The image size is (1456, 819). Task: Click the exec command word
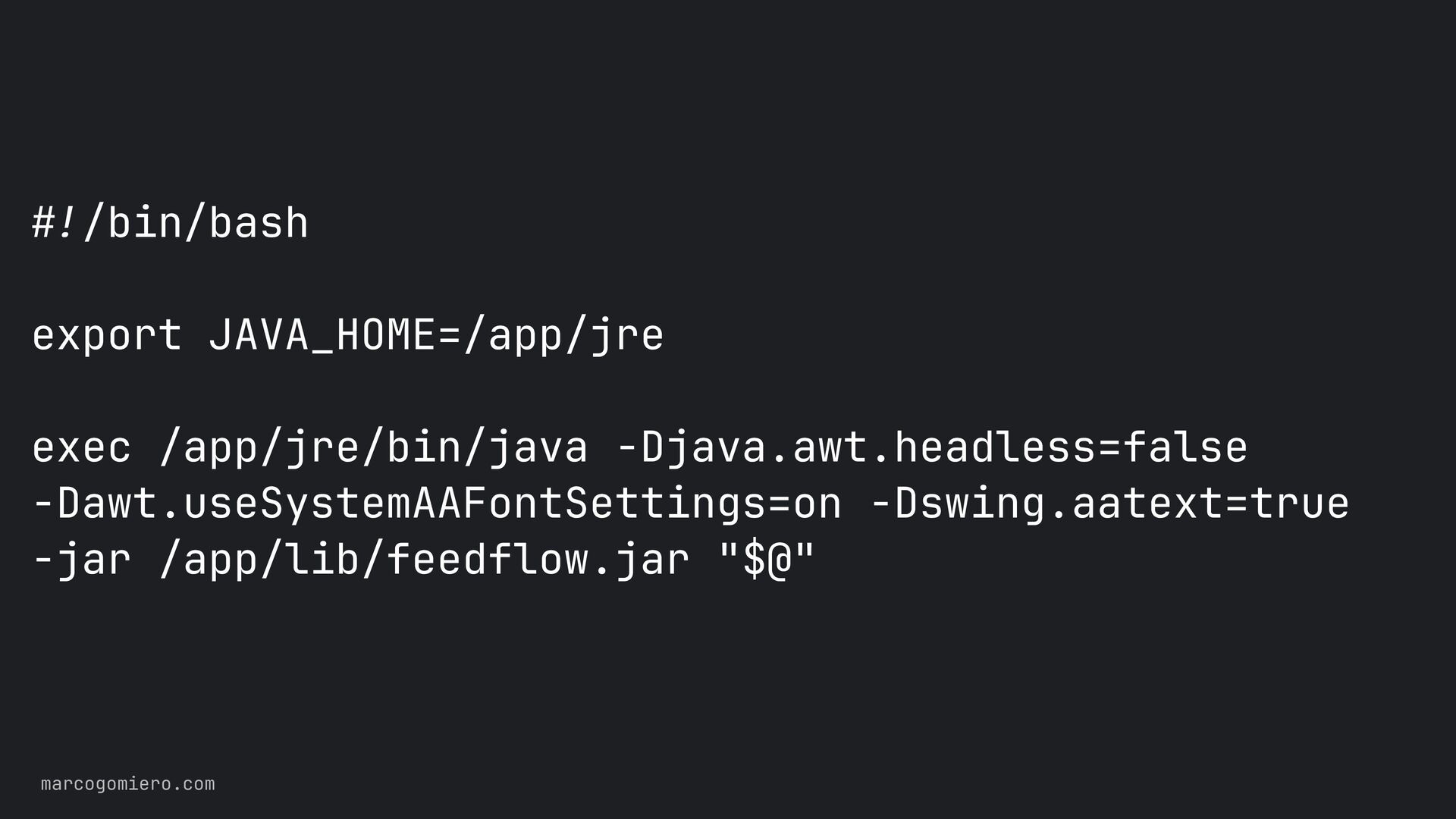81,447
